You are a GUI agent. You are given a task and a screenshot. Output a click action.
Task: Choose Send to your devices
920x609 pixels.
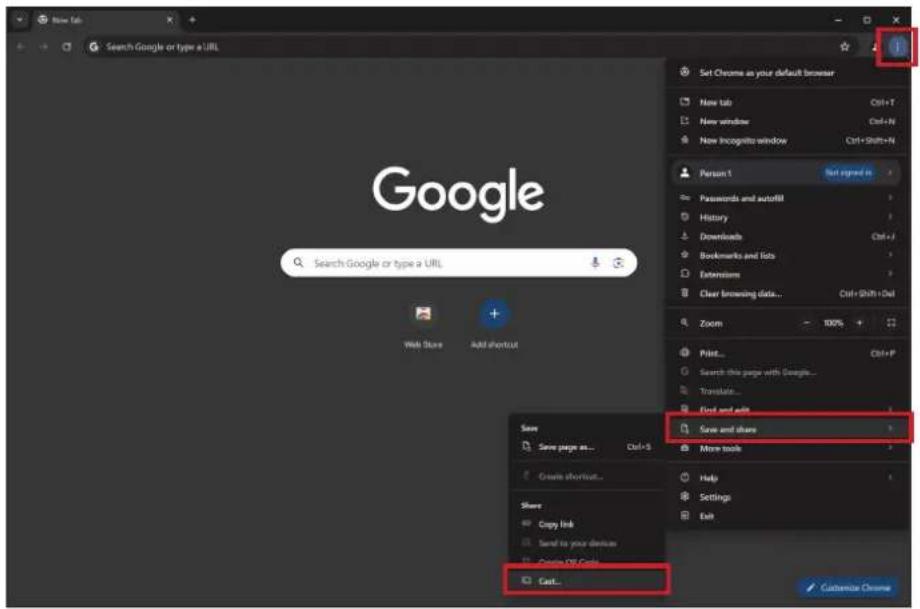[x=586, y=543]
